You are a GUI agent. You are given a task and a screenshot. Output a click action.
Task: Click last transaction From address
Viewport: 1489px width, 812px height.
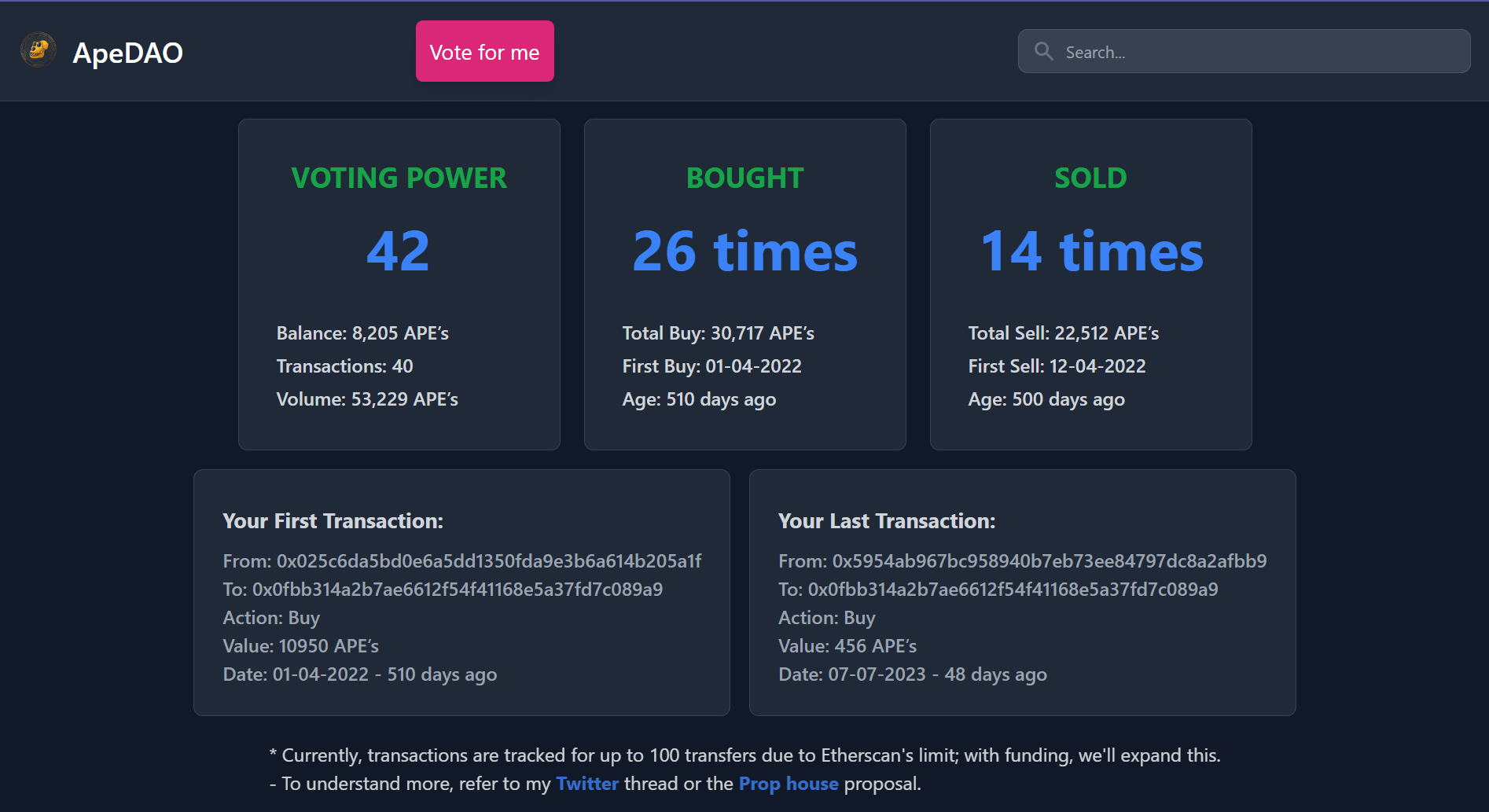coord(1049,561)
